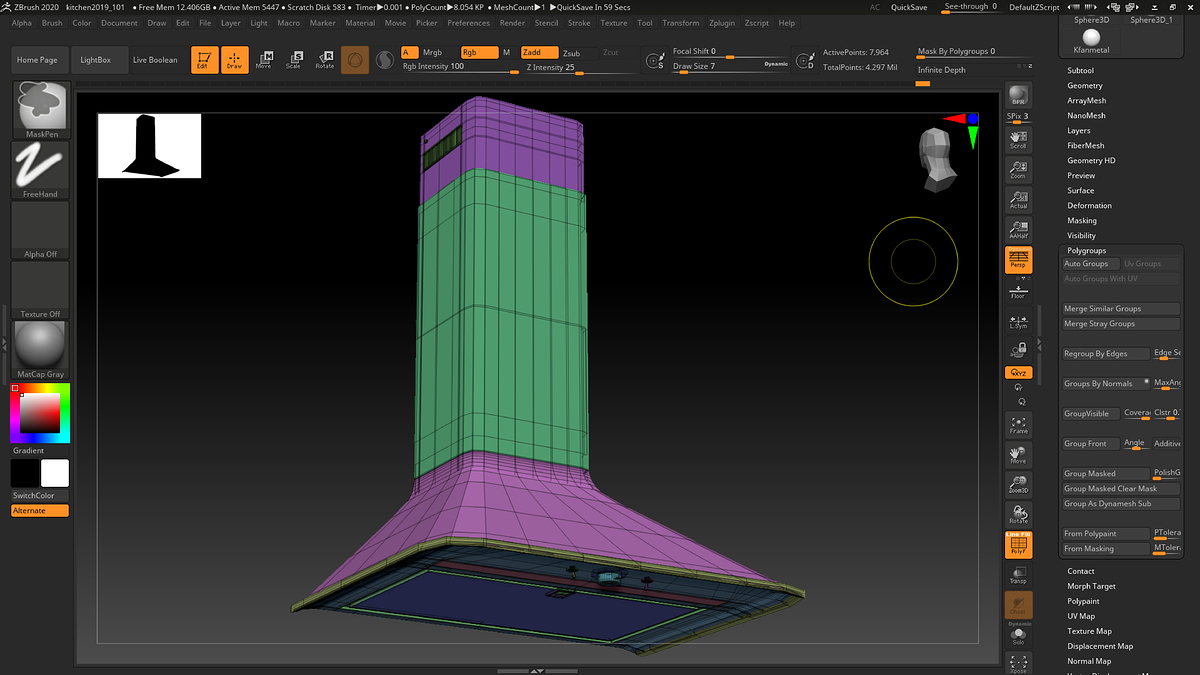Open the MaskPen brush thumbnail
This screenshot has height=675, width=1200.
point(41,110)
